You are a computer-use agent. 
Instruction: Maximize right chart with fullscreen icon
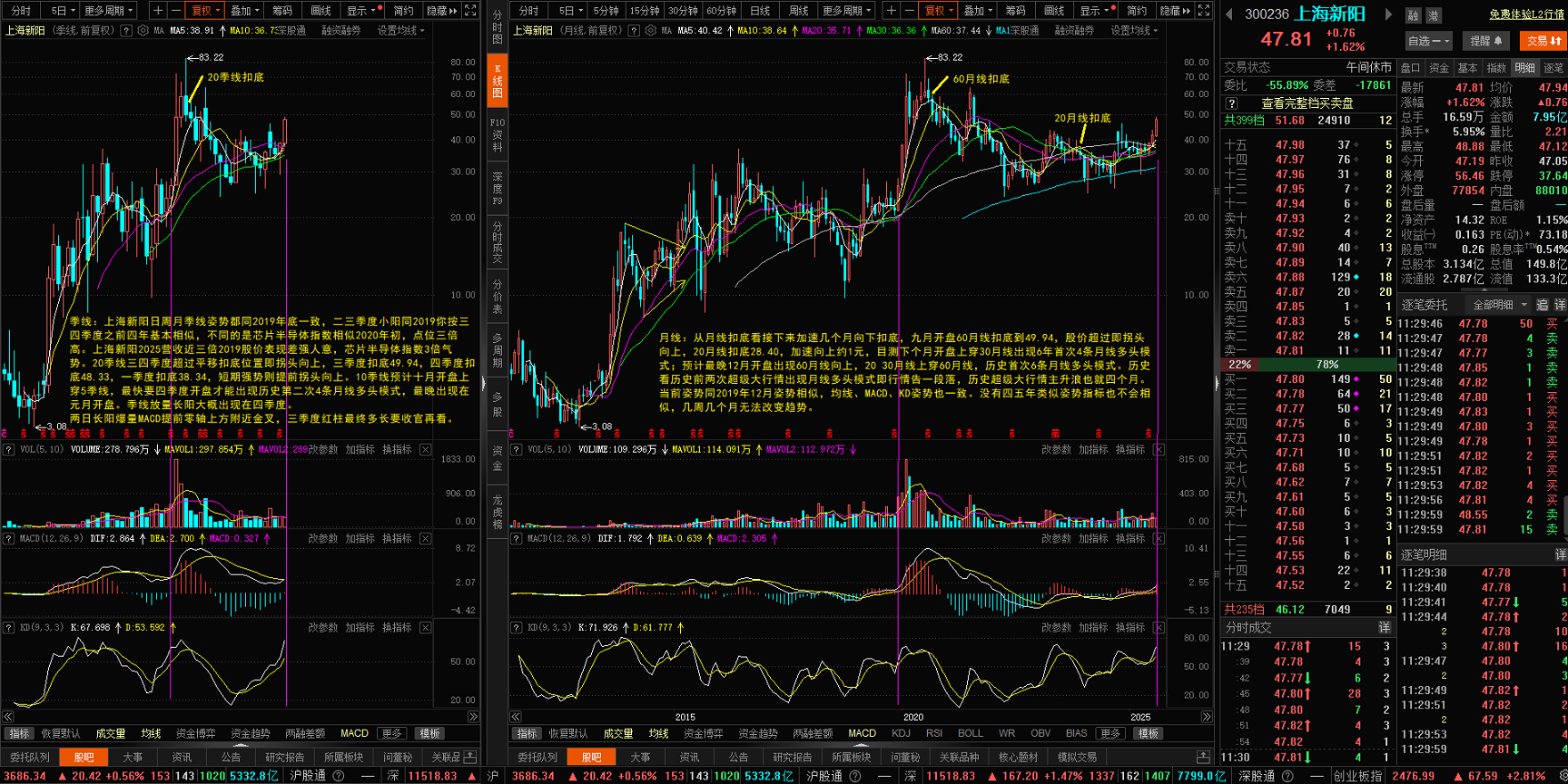coord(1204,10)
